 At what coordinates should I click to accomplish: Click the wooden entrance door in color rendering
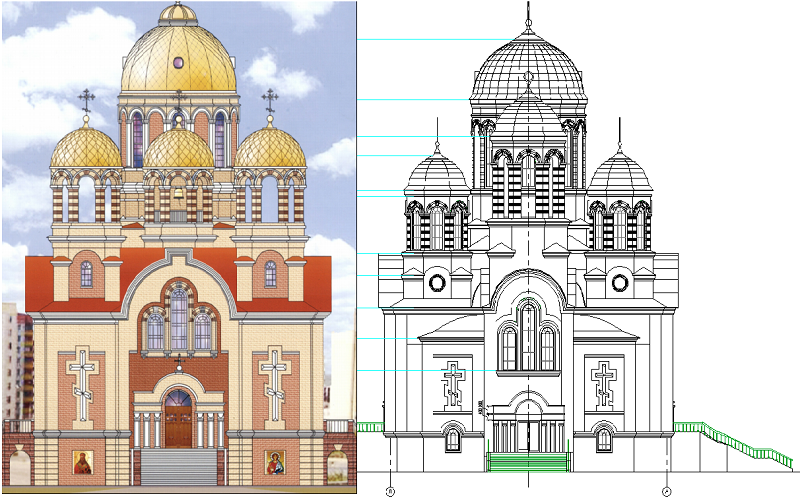click(178, 427)
